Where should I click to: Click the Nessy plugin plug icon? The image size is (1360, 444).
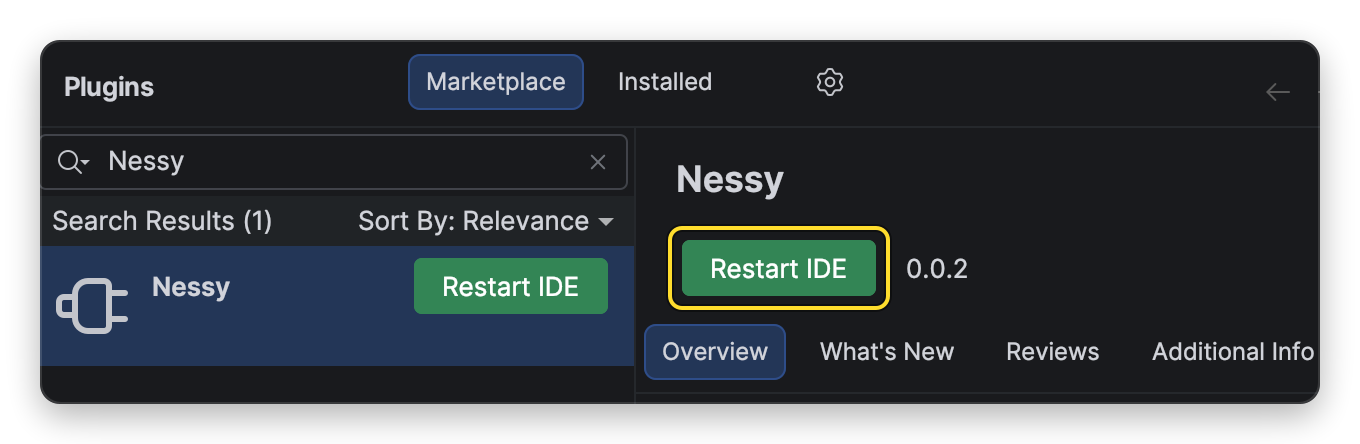click(92, 306)
